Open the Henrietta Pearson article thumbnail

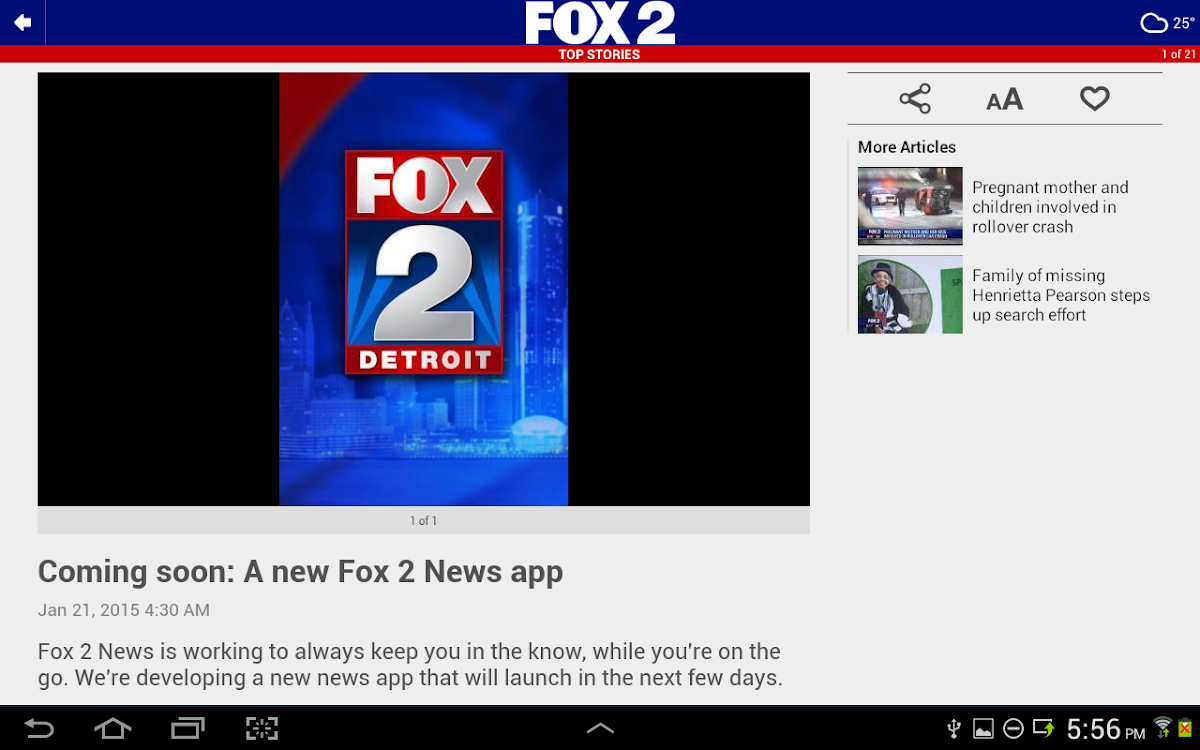(910, 294)
